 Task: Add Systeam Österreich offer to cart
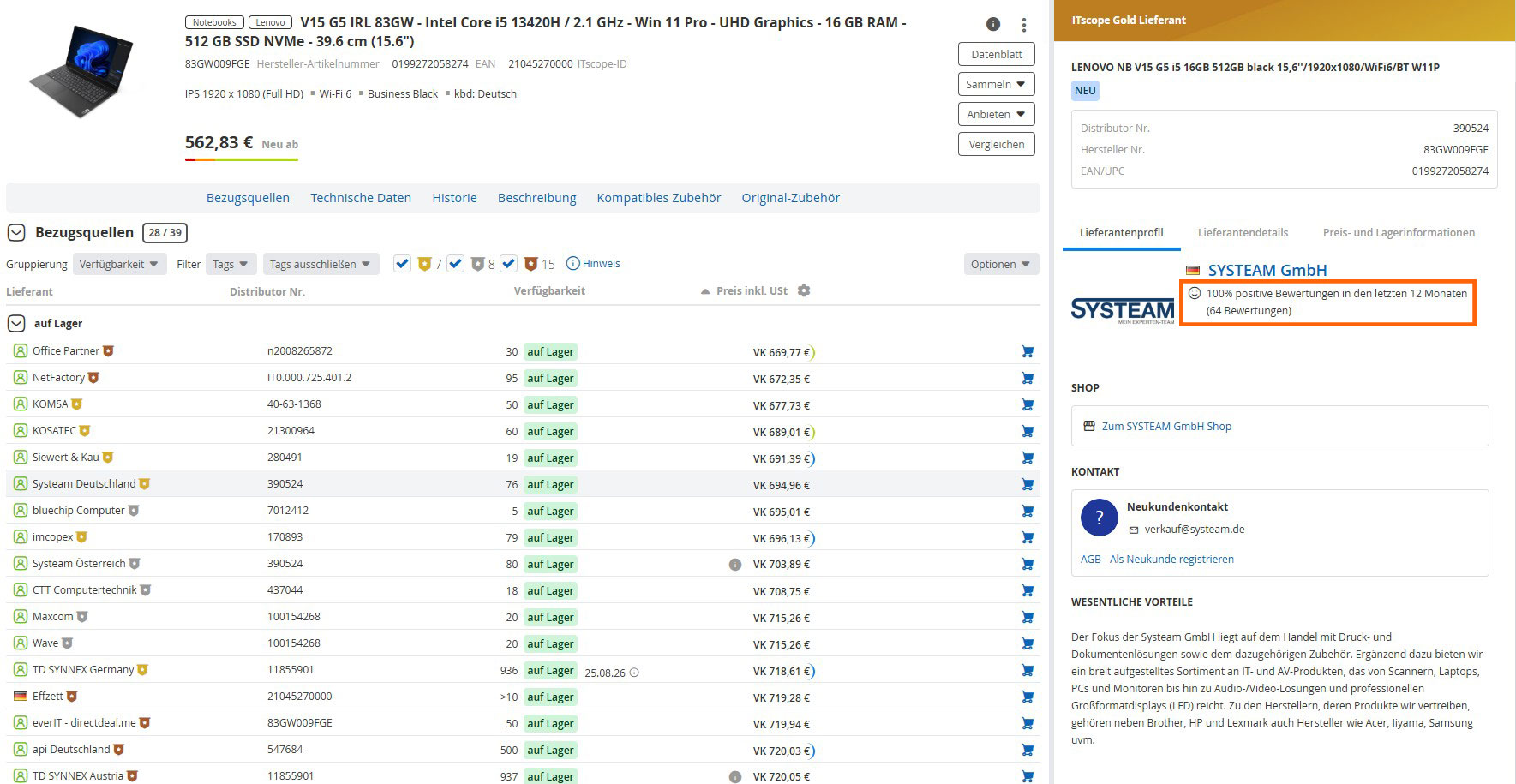point(1028,564)
